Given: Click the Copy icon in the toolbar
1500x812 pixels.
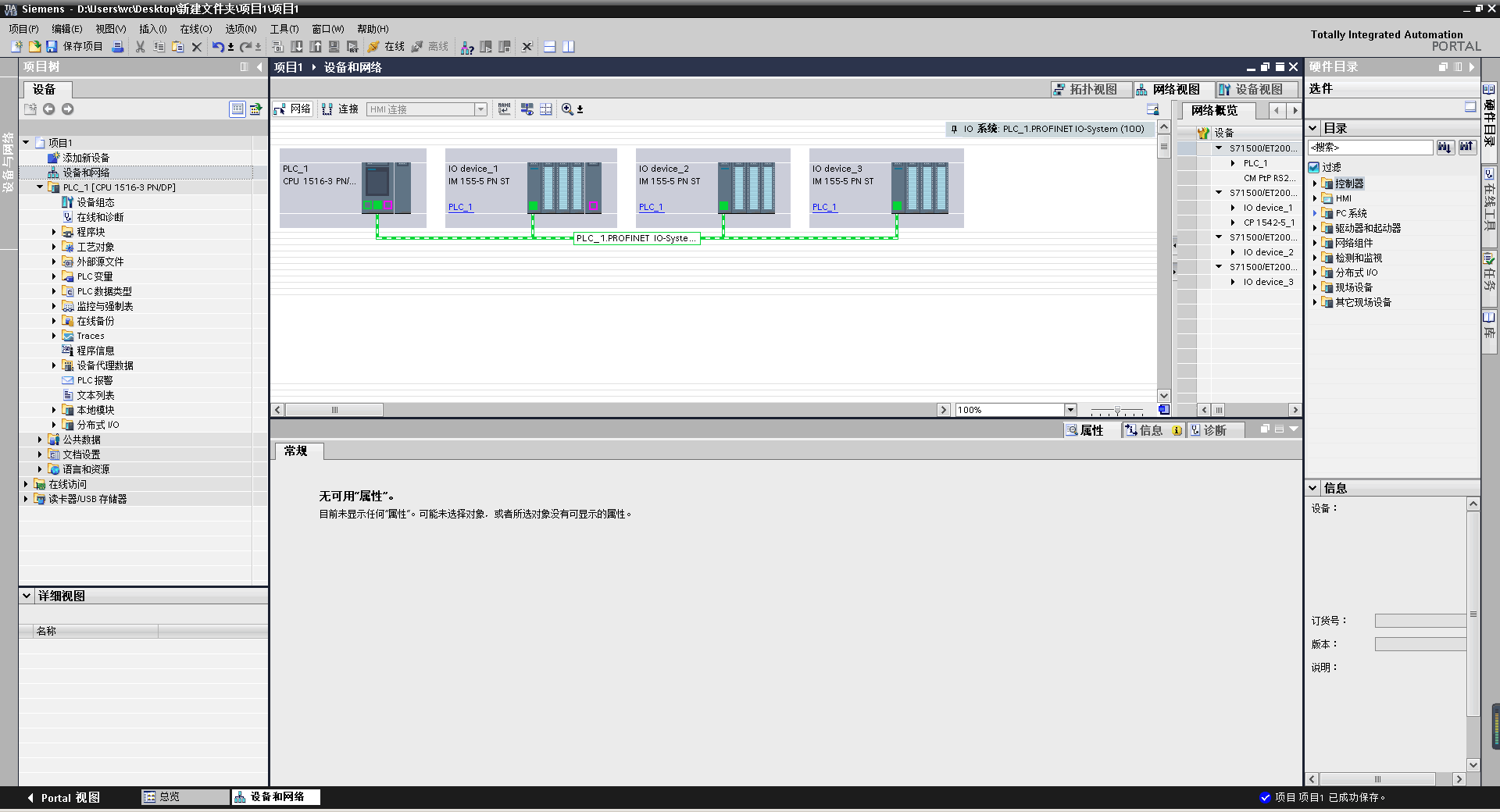Looking at the screenshot, I should [159, 47].
